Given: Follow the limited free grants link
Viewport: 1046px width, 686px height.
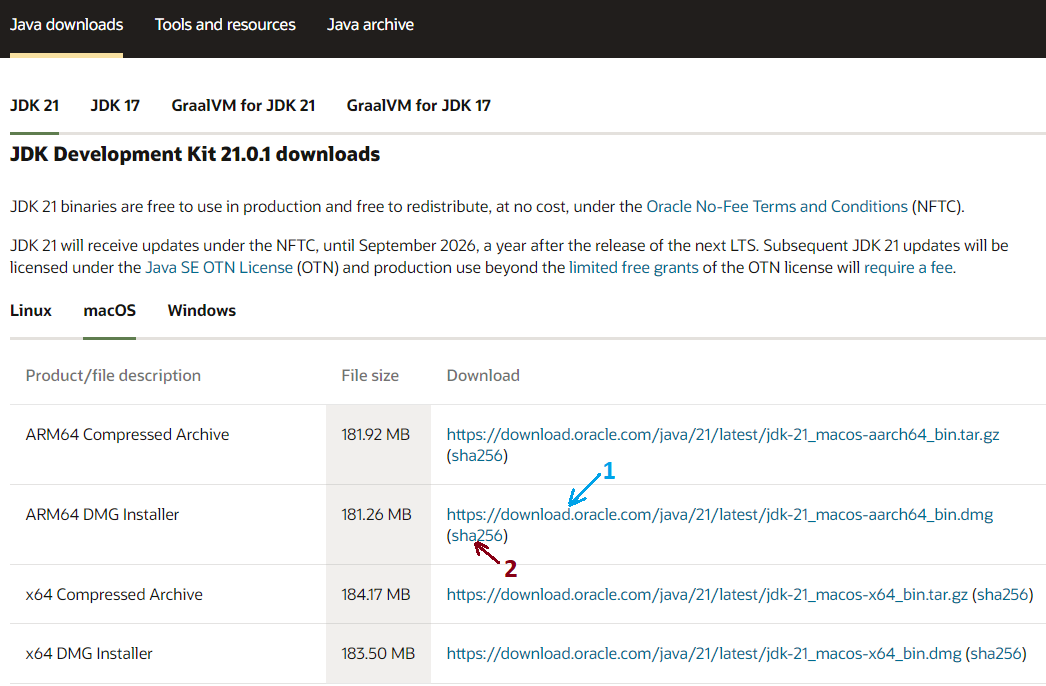Looking at the screenshot, I should [633, 268].
